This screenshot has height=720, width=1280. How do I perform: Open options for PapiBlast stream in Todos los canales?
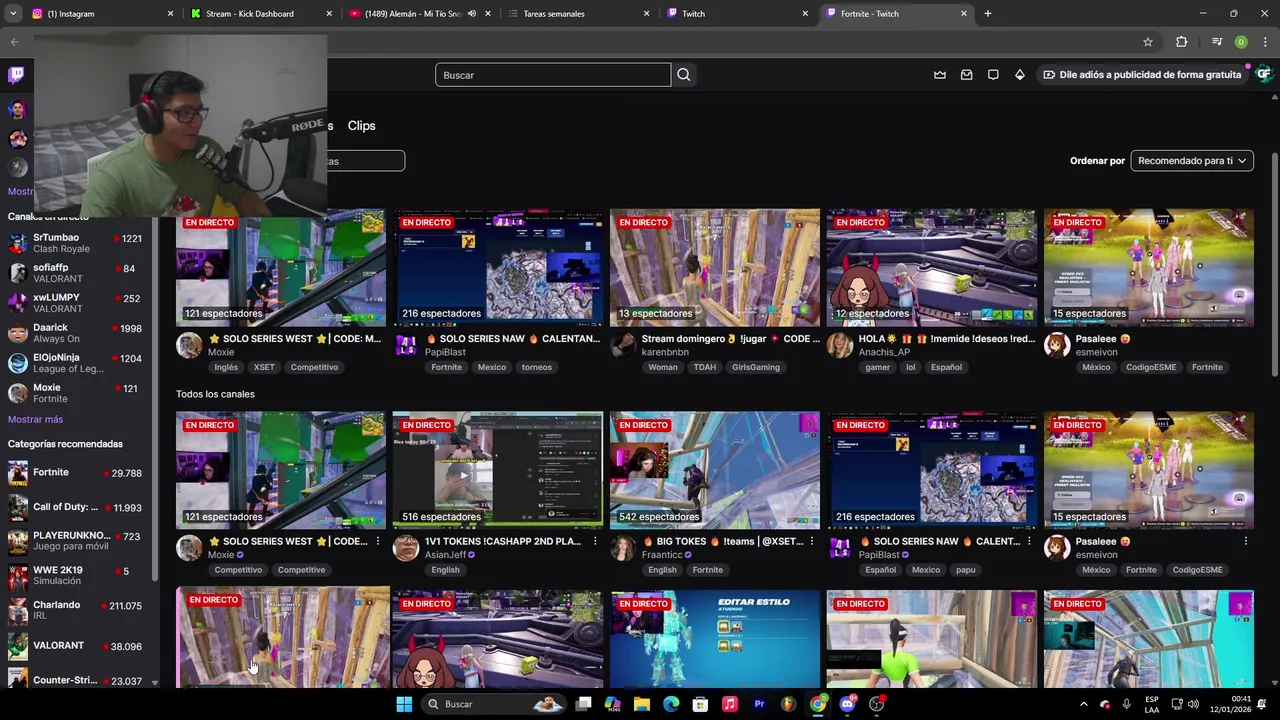pos(1028,541)
